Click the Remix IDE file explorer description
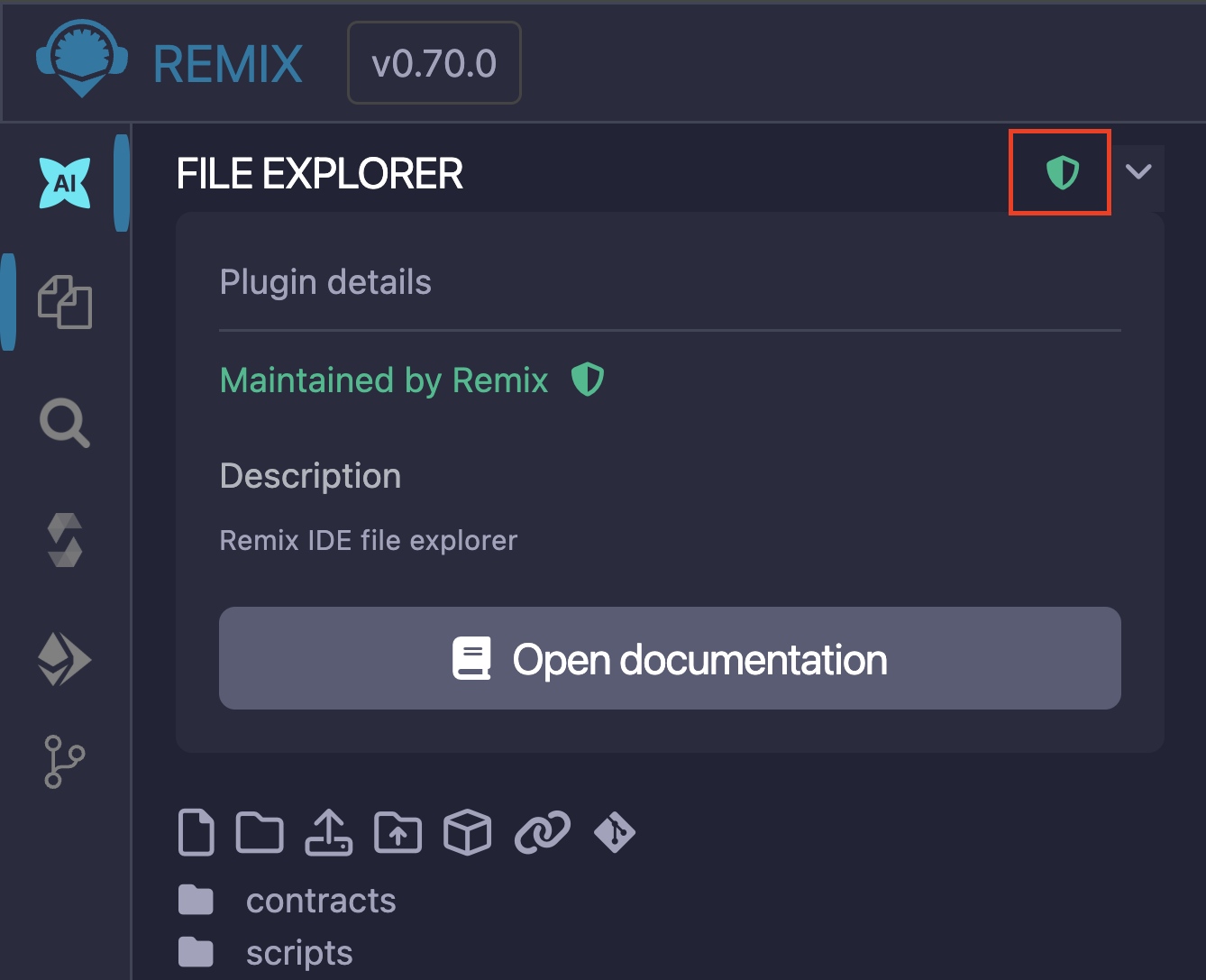The height and width of the screenshot is (980, 1206). click(x=369, y=540)
